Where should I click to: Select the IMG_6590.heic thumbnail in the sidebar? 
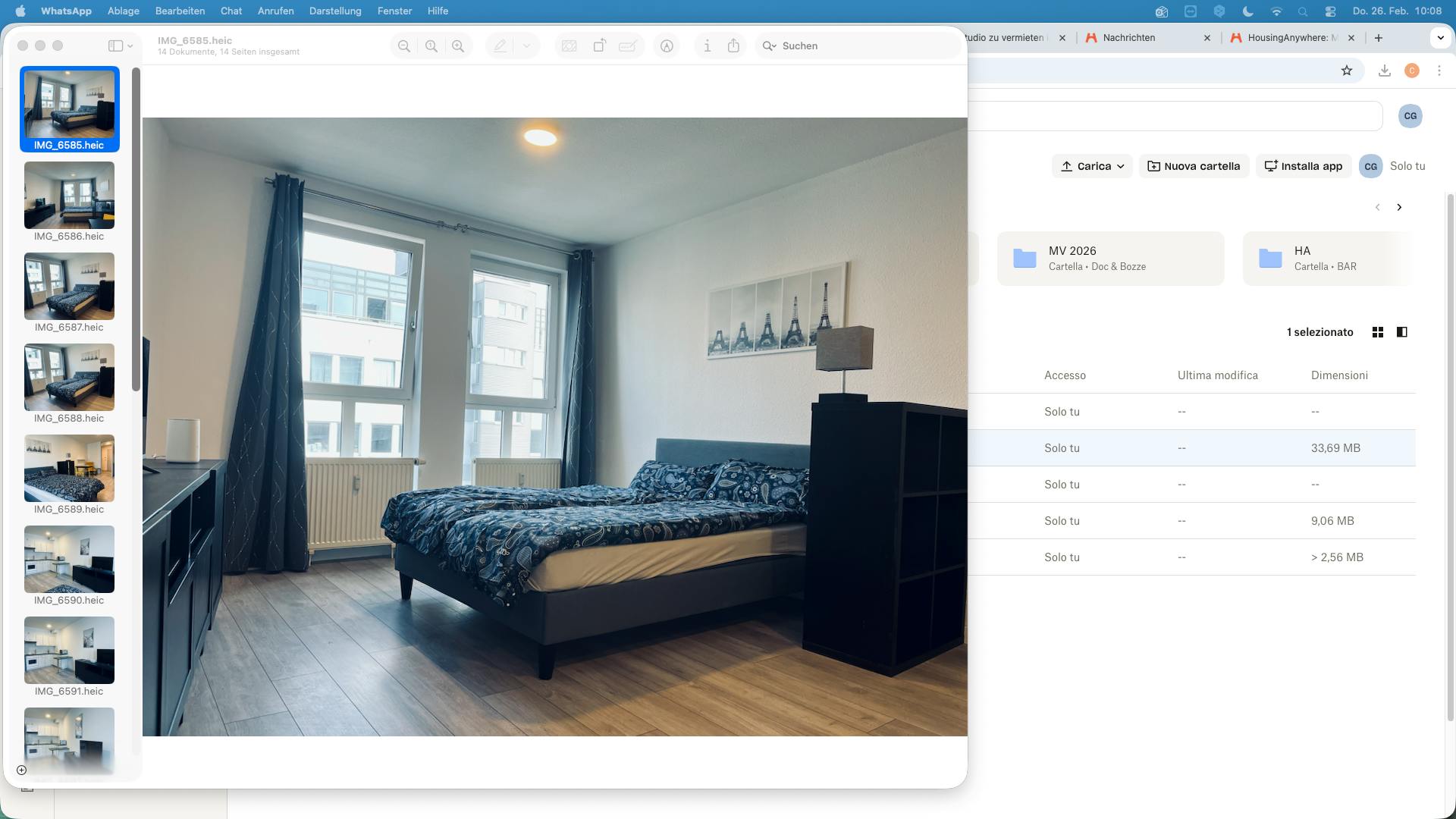(x=69, y=559)
